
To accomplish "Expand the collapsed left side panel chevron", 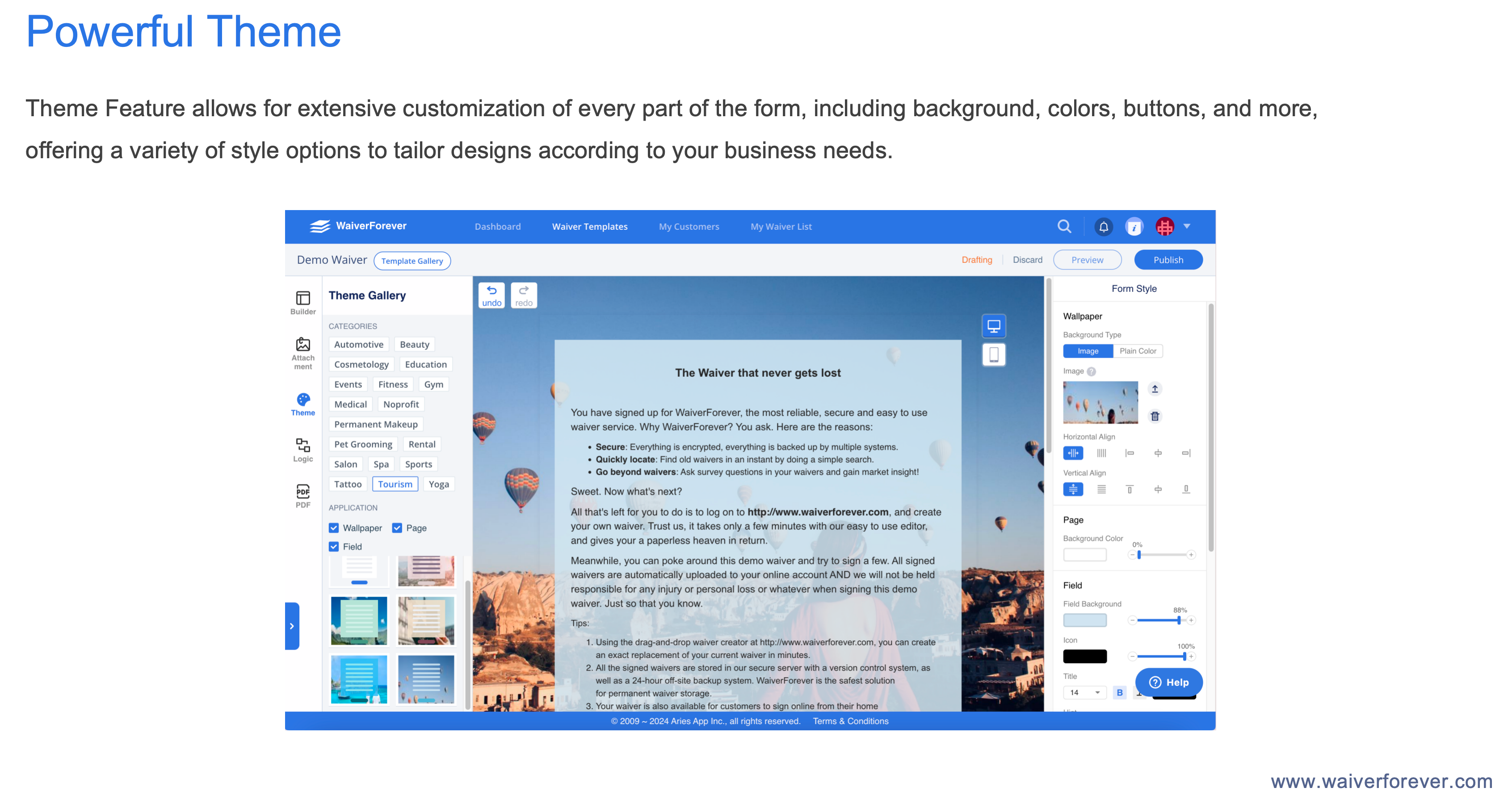I will point(292,626).
